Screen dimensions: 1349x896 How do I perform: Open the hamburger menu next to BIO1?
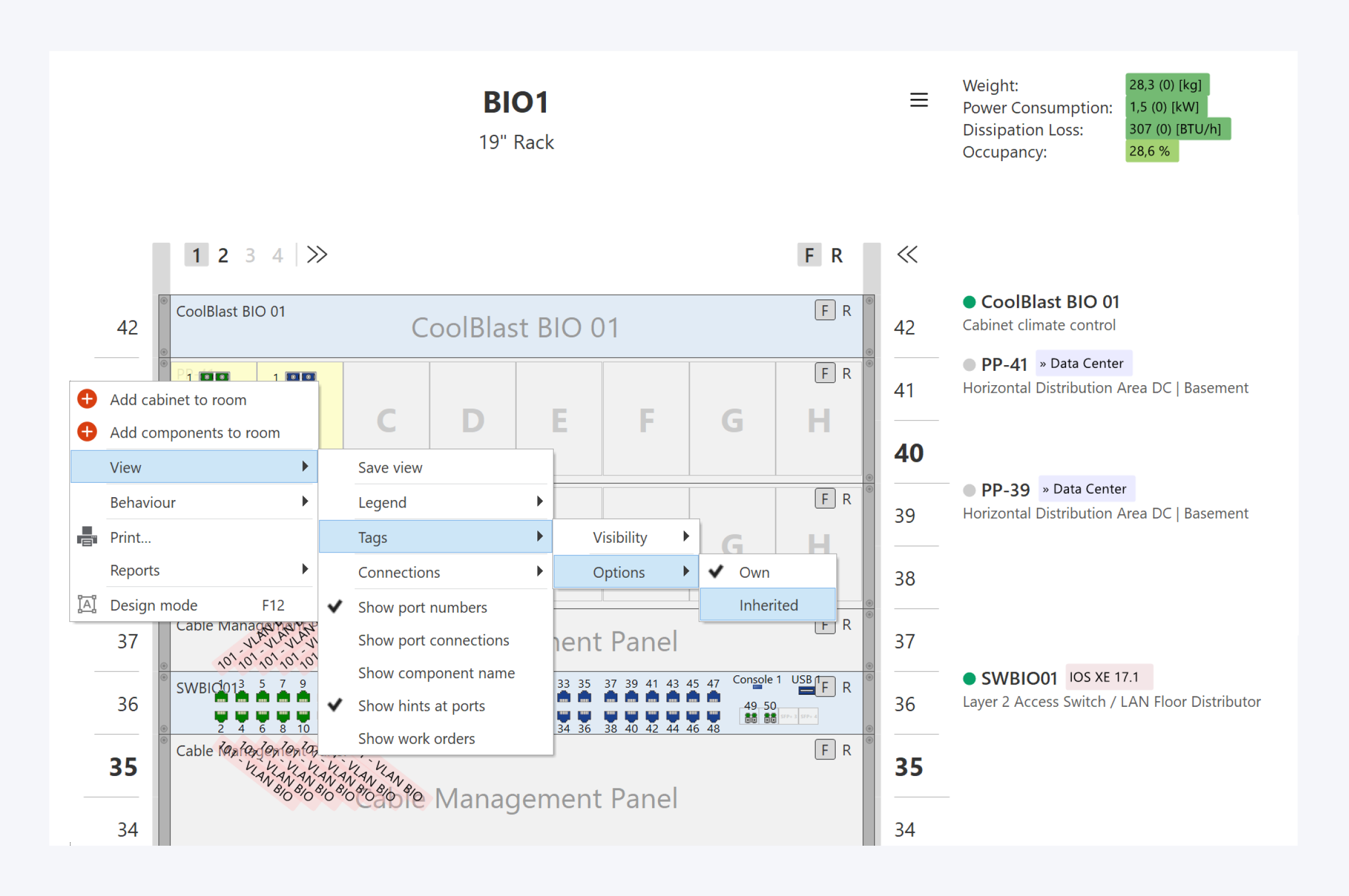click(x=919, y=101)
